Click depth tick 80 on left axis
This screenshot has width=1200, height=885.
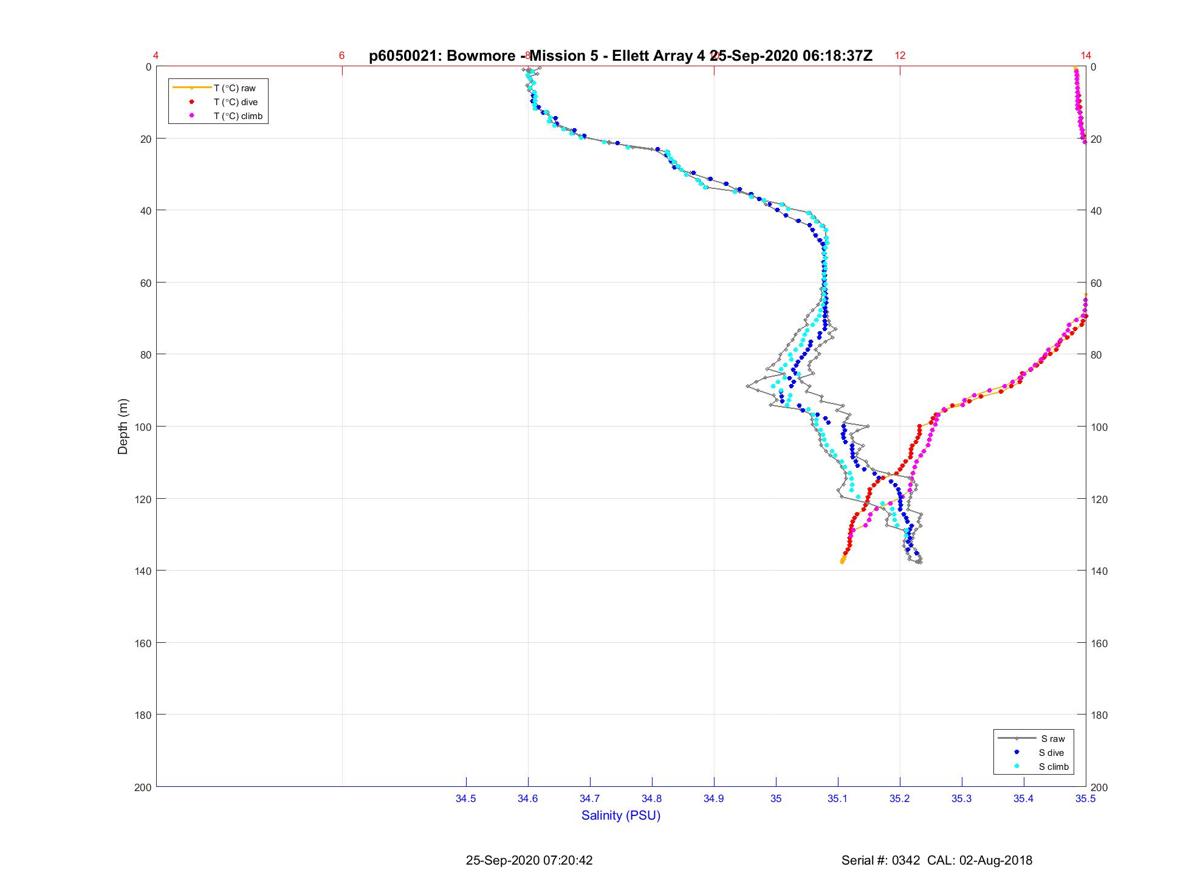coord(146,355)
